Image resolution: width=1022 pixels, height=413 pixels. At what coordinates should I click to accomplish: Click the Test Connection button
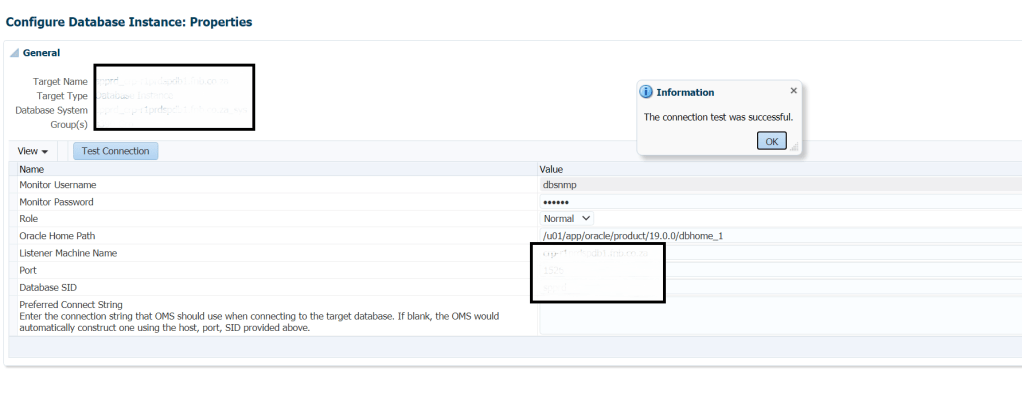[x=115, y=151]
